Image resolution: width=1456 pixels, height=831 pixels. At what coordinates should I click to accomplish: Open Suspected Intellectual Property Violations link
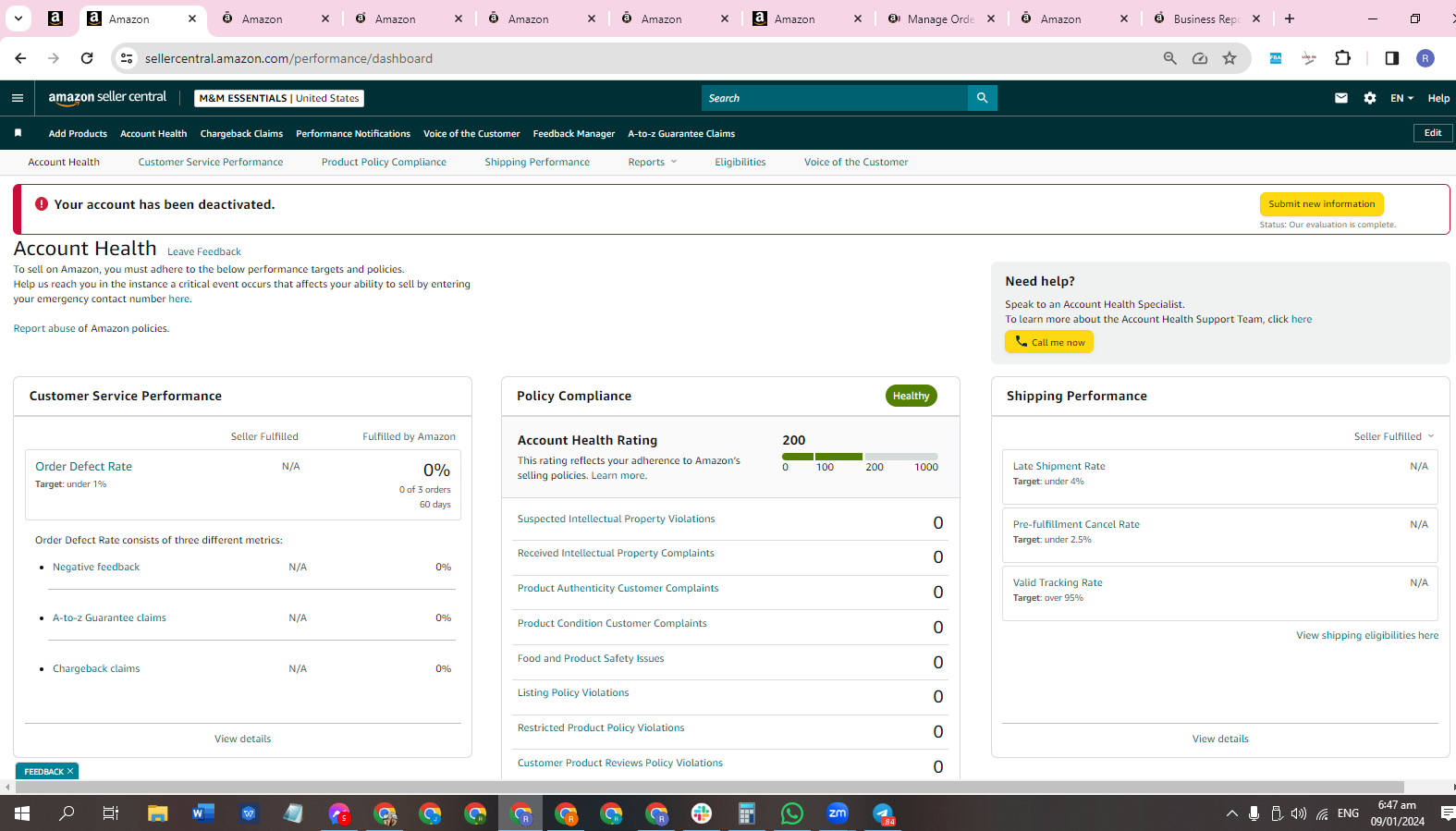(x=616, y=519)
